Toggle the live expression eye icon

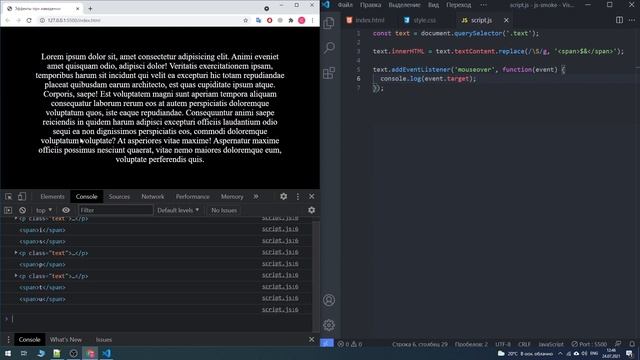(x=66, y=210)
